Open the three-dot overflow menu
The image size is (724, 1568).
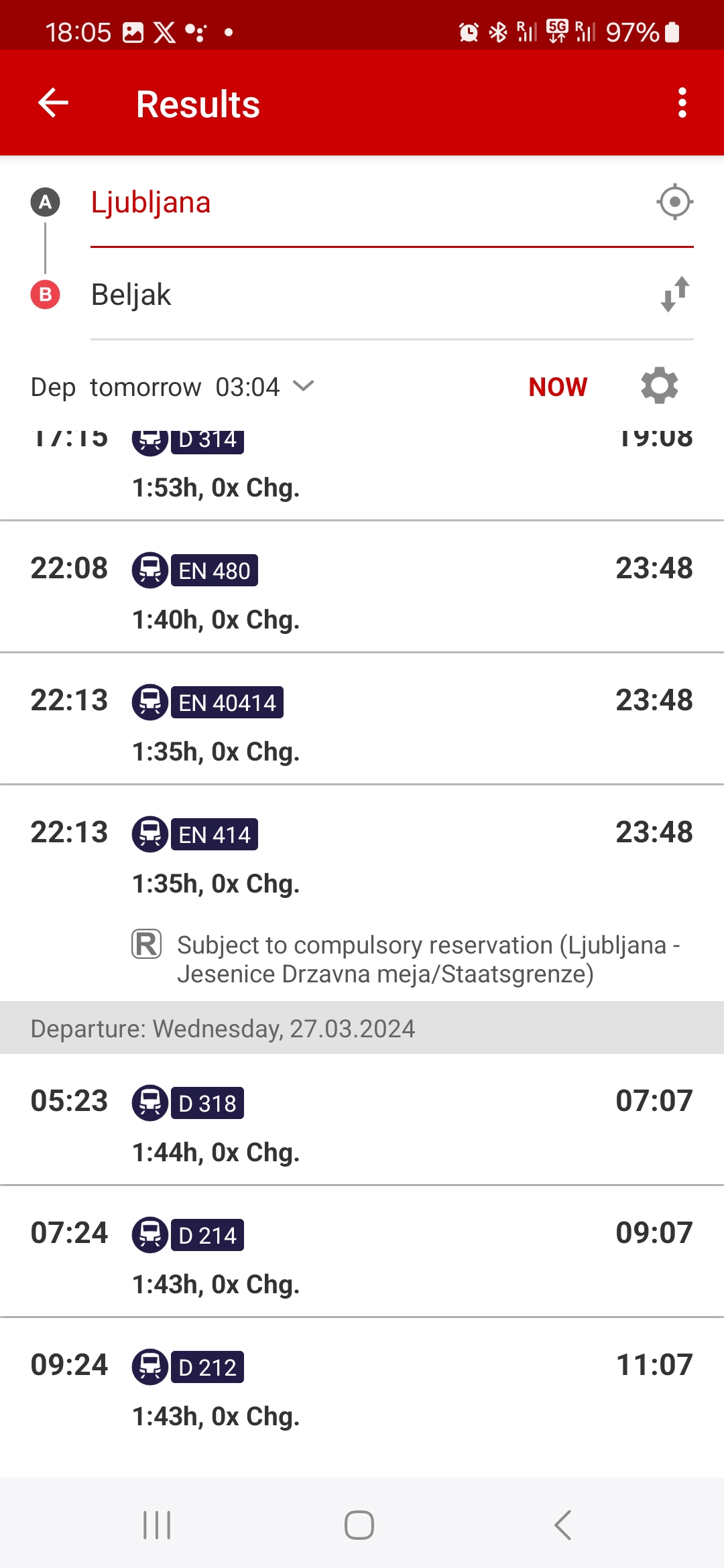[x=682, y=103]
